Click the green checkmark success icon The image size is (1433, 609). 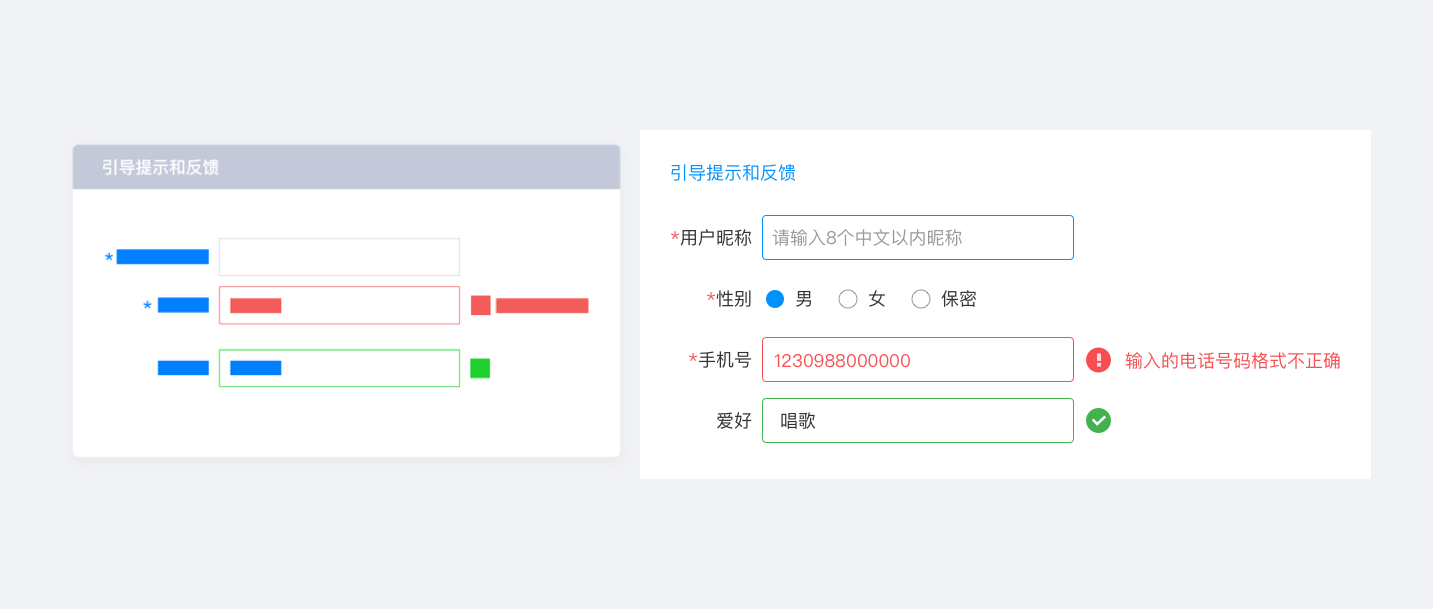coord(1098,421)
